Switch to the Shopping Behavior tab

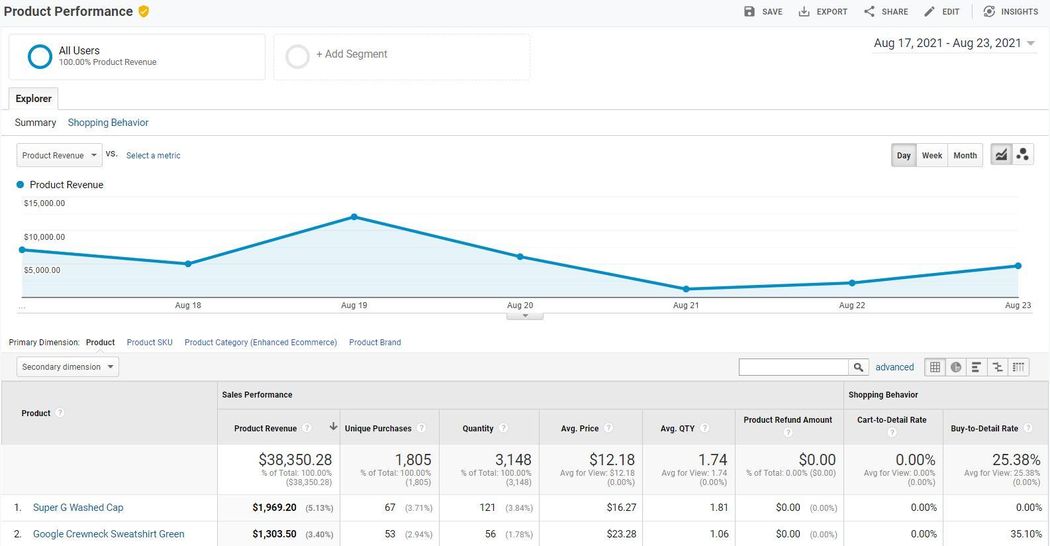coord(108,123)
